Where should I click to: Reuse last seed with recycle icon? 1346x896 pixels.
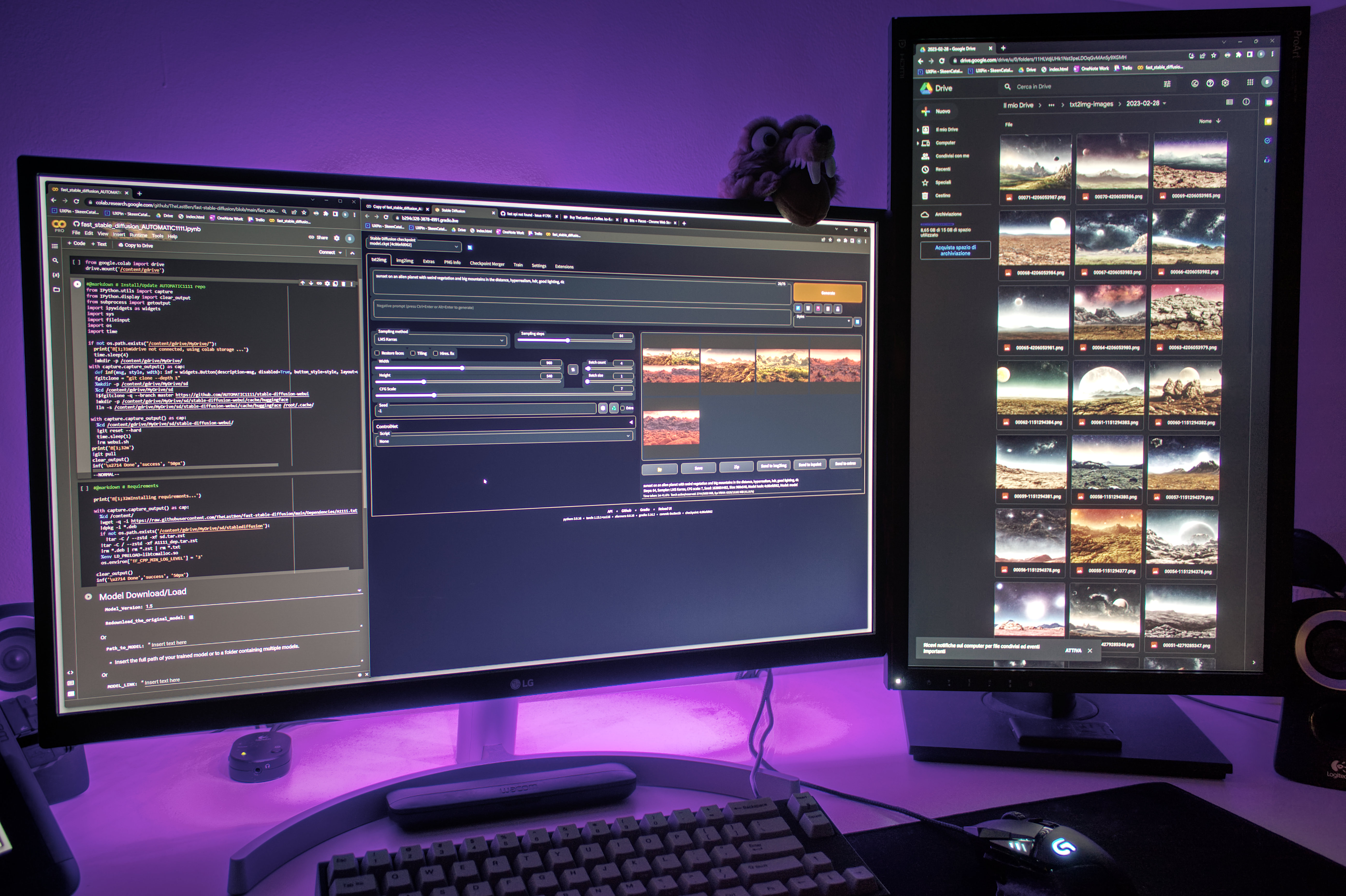pyautogui.click(x=614, y=408)
